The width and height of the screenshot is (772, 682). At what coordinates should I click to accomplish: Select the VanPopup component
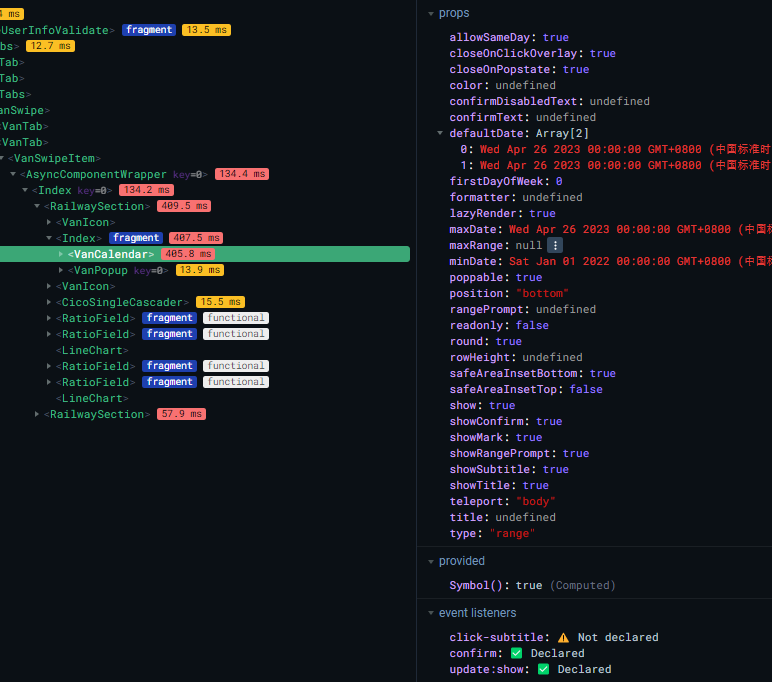tap(100, 270)
